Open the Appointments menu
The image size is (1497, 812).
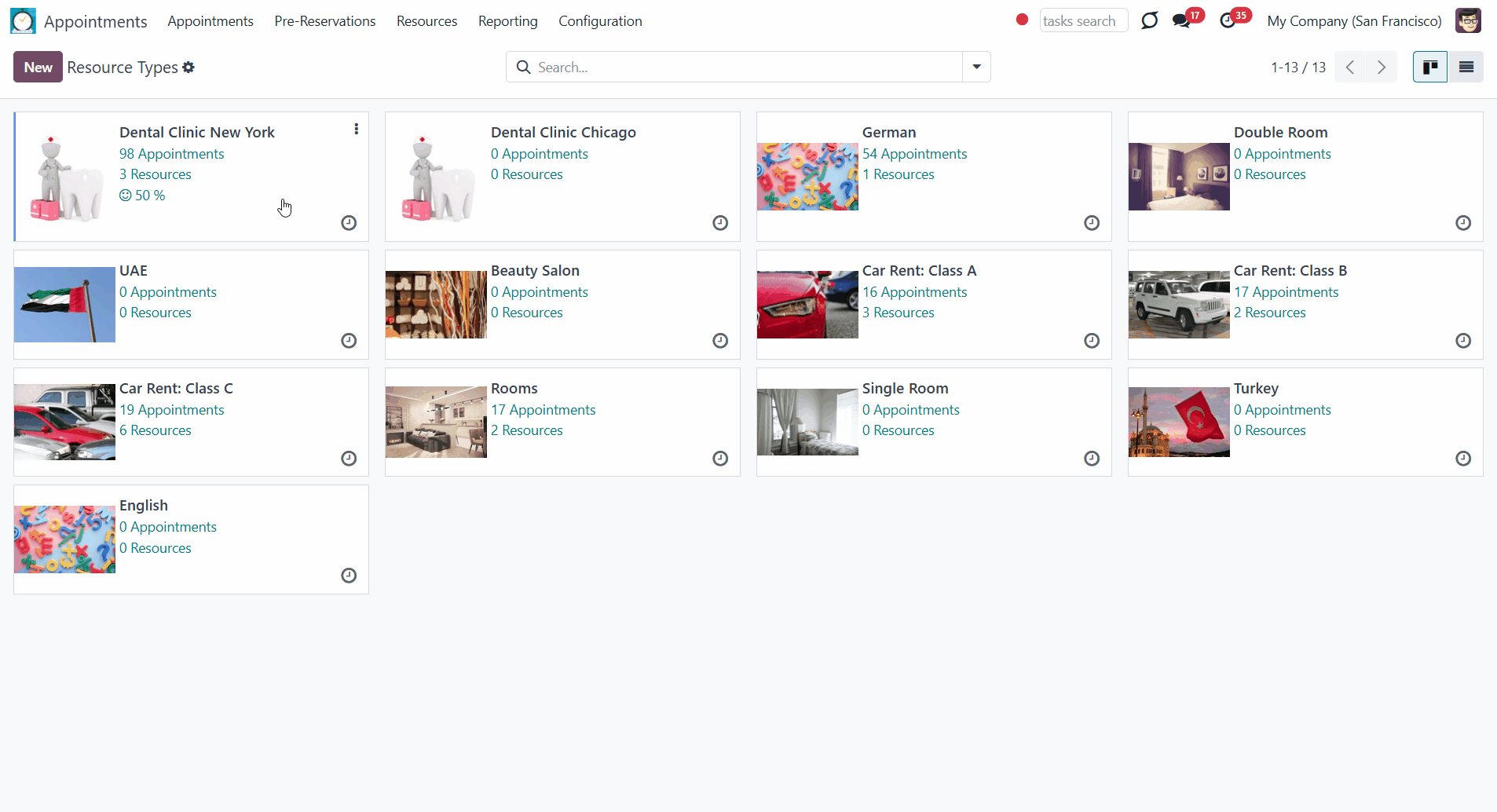pos(210,21)
